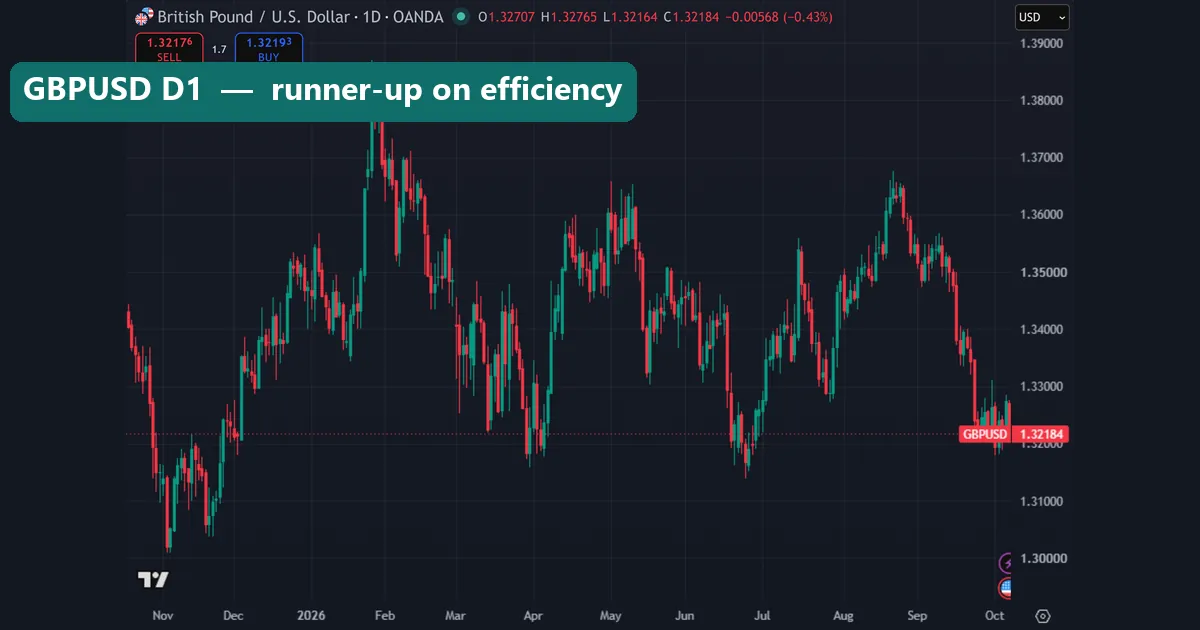Image resolution: width=1200 pixels, height=630 pixels.
Task: Click the 1.31000 price scale label
Action: point(1041,501)
